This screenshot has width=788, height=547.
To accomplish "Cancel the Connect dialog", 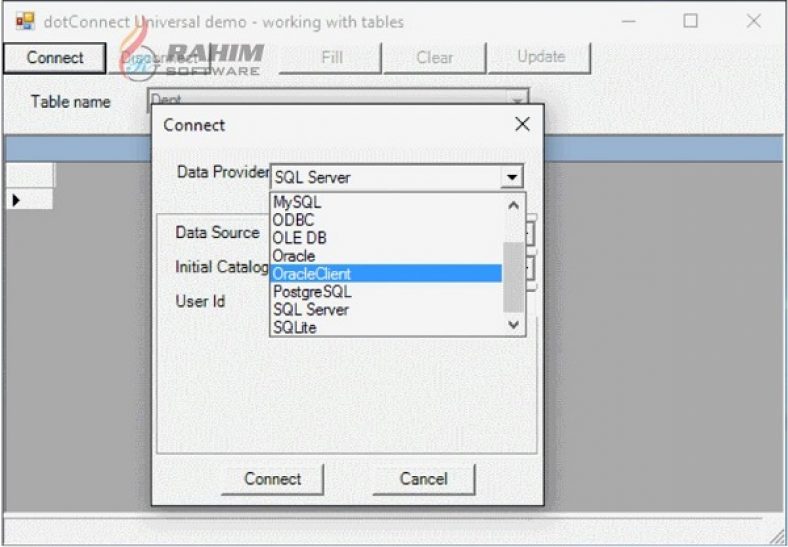I will [424, 479].
